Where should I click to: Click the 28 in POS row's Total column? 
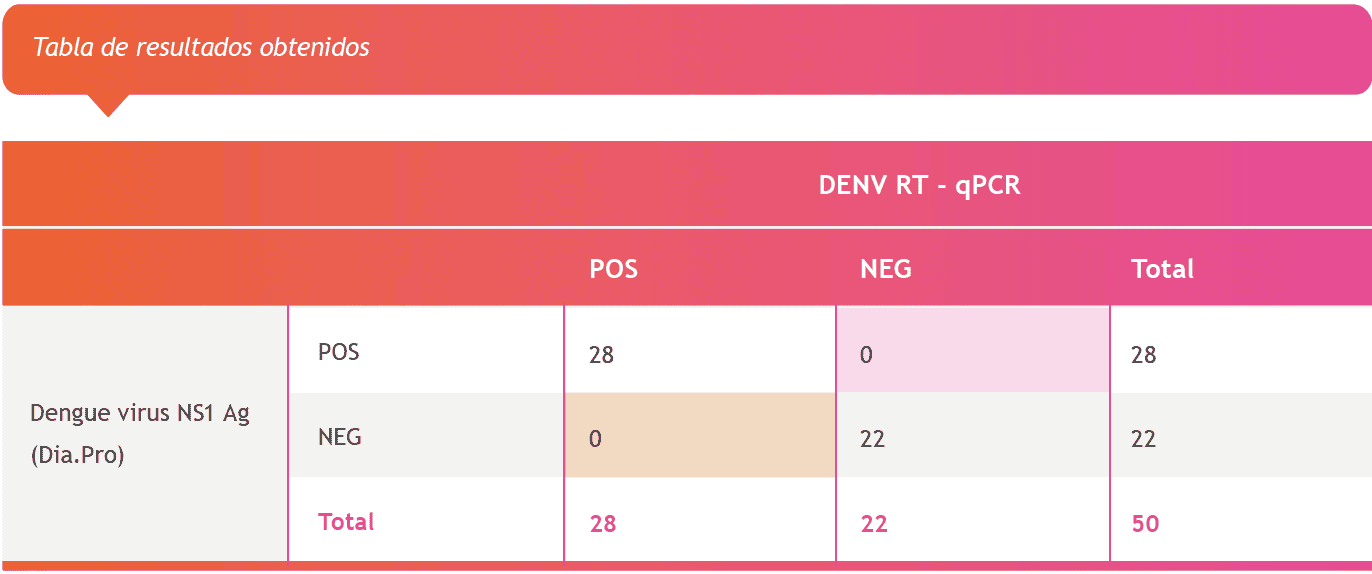pyautogui.click(x=1143, y=355)
